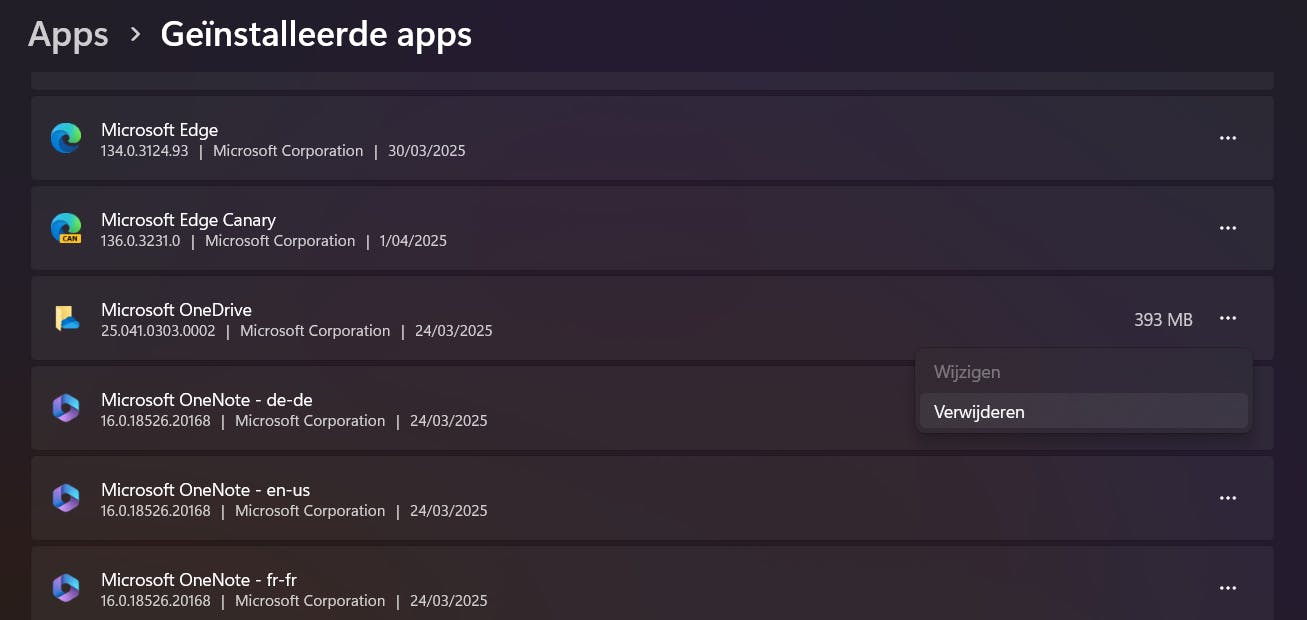Click the Microsoft Edge app icon
The height and width of the screenshot is (620, 1307).
coord(66,138)
